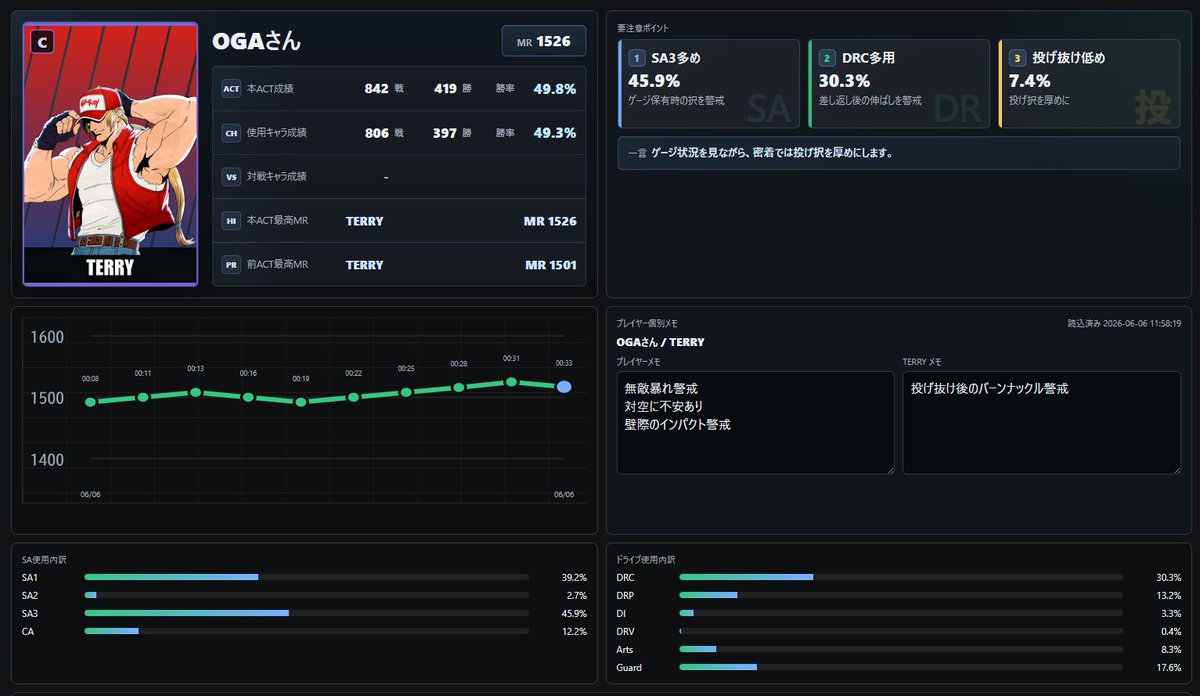Open the 投げ抜け低め caution card title
Viewport: 1200px width, 696px height.
pos(1069,58)
